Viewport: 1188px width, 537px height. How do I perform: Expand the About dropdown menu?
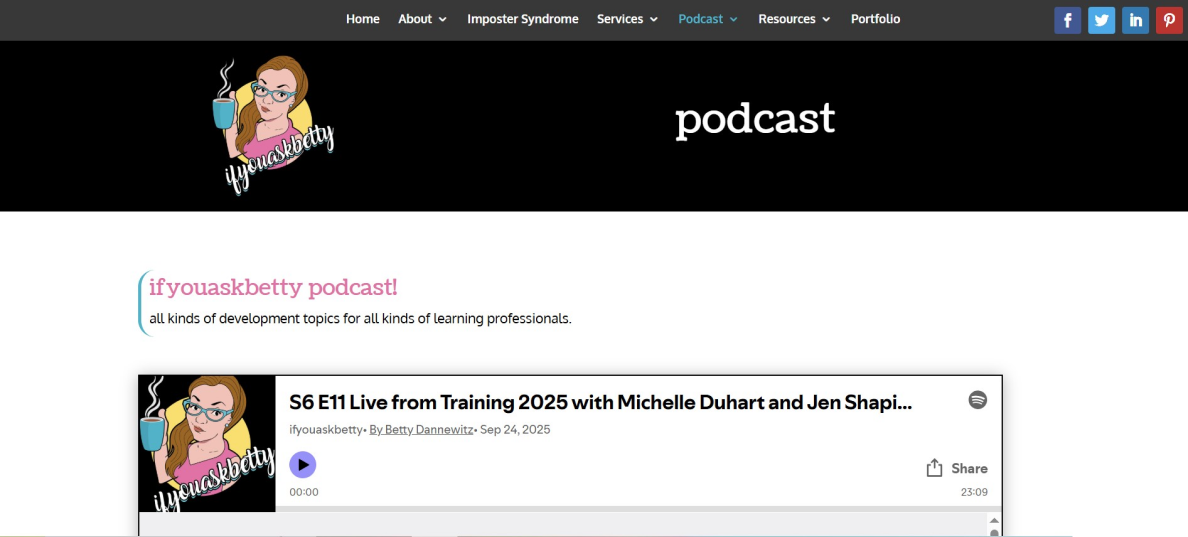(x=422, y=19)
